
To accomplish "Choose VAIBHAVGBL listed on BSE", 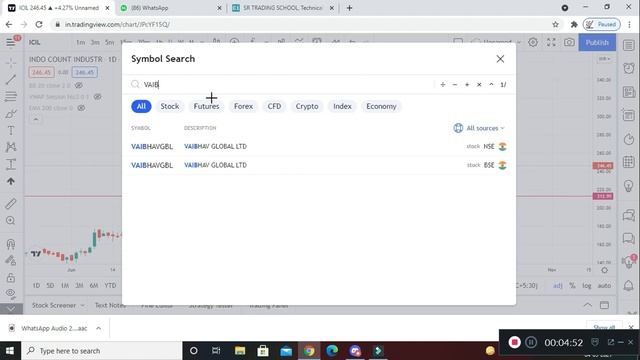I will click(x=319, y=165).
